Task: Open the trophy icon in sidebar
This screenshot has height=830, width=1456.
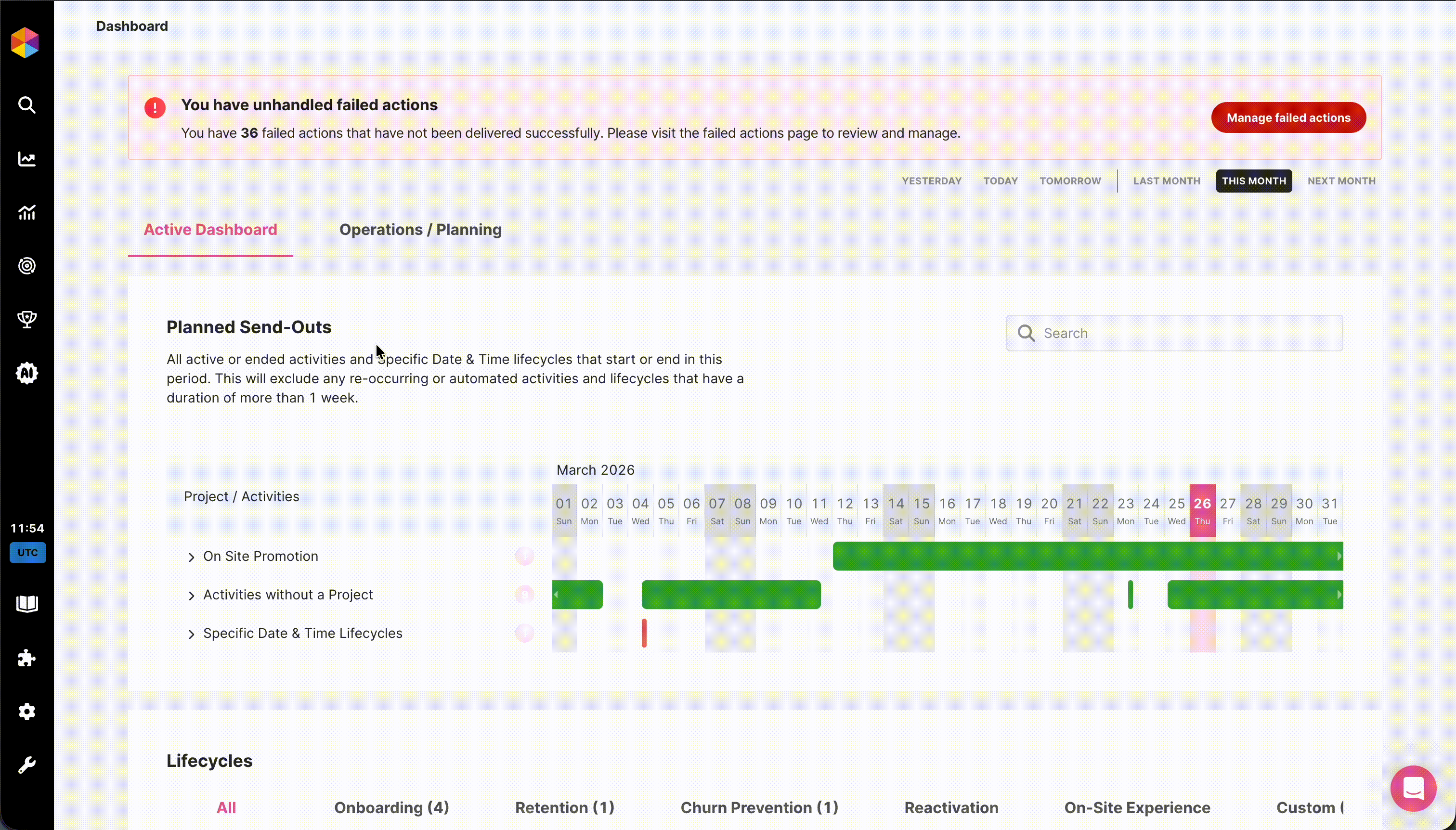Action: [x=27, y=319]
